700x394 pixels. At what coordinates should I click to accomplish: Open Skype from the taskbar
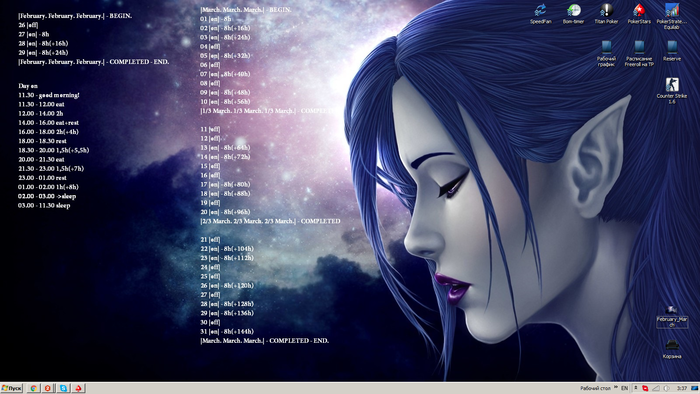(x=63, y=388)
